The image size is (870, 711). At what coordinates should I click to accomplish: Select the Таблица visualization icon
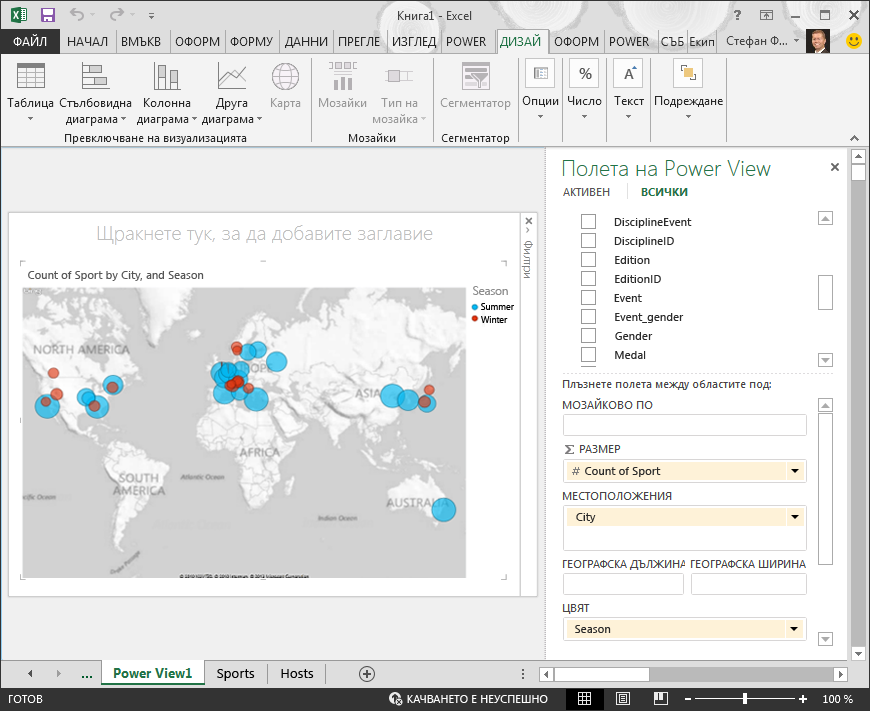pyautogui.click(x=31, y=76)
